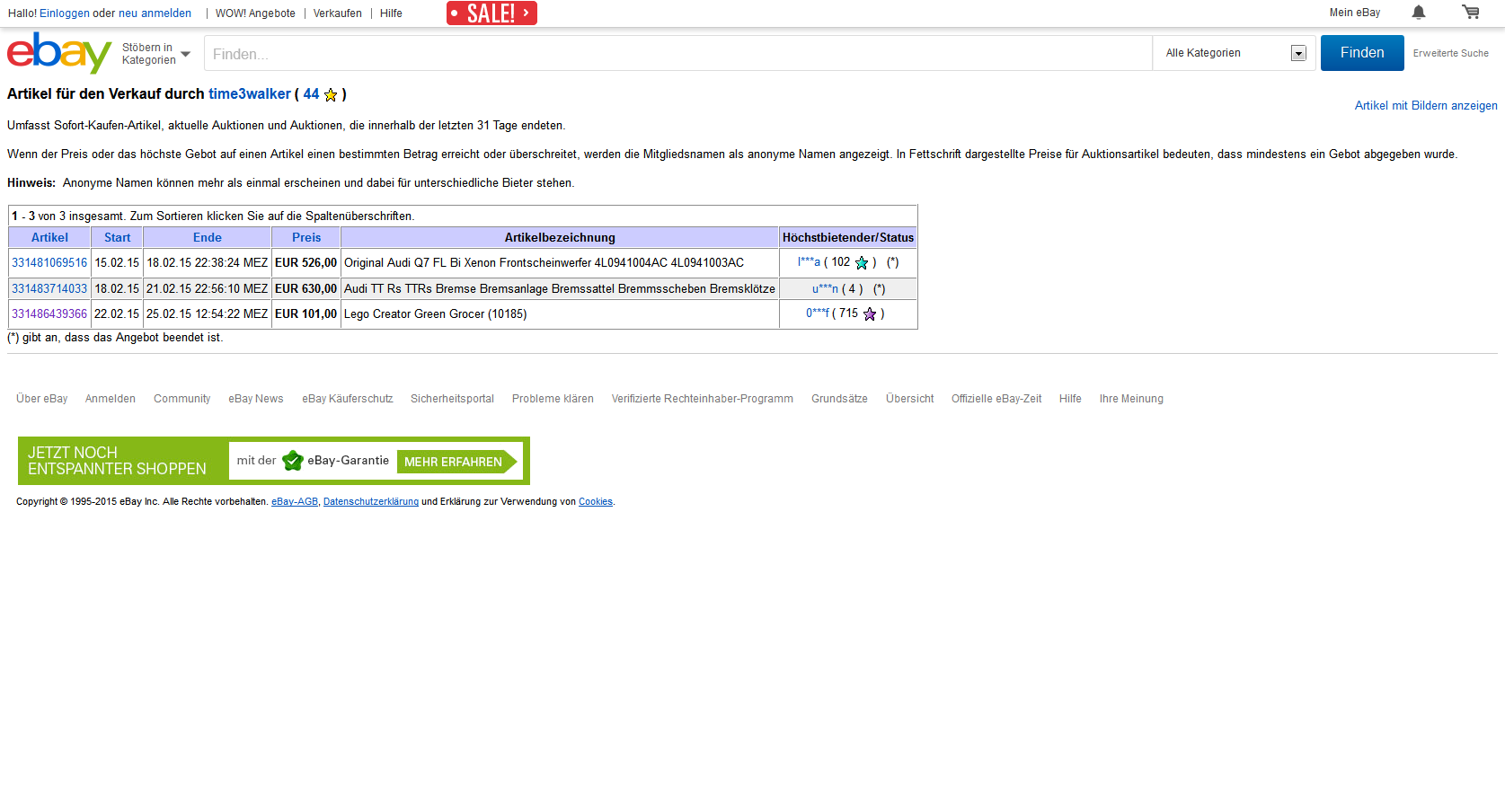Screen dimensions: 1505x812
Task: Expand Stöbern in Kategorien dropdown
Action: tap(156, 54)
